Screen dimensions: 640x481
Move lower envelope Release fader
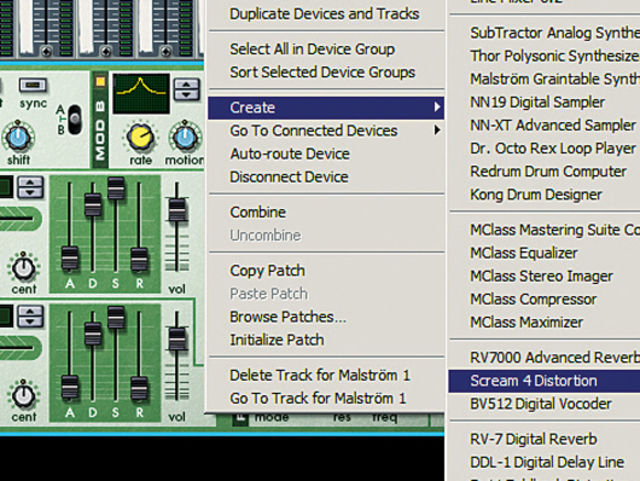coord(139,388)
